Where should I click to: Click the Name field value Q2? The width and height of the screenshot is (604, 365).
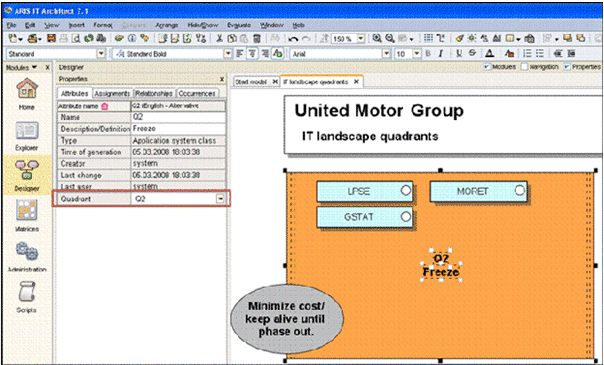pos(178,117)
